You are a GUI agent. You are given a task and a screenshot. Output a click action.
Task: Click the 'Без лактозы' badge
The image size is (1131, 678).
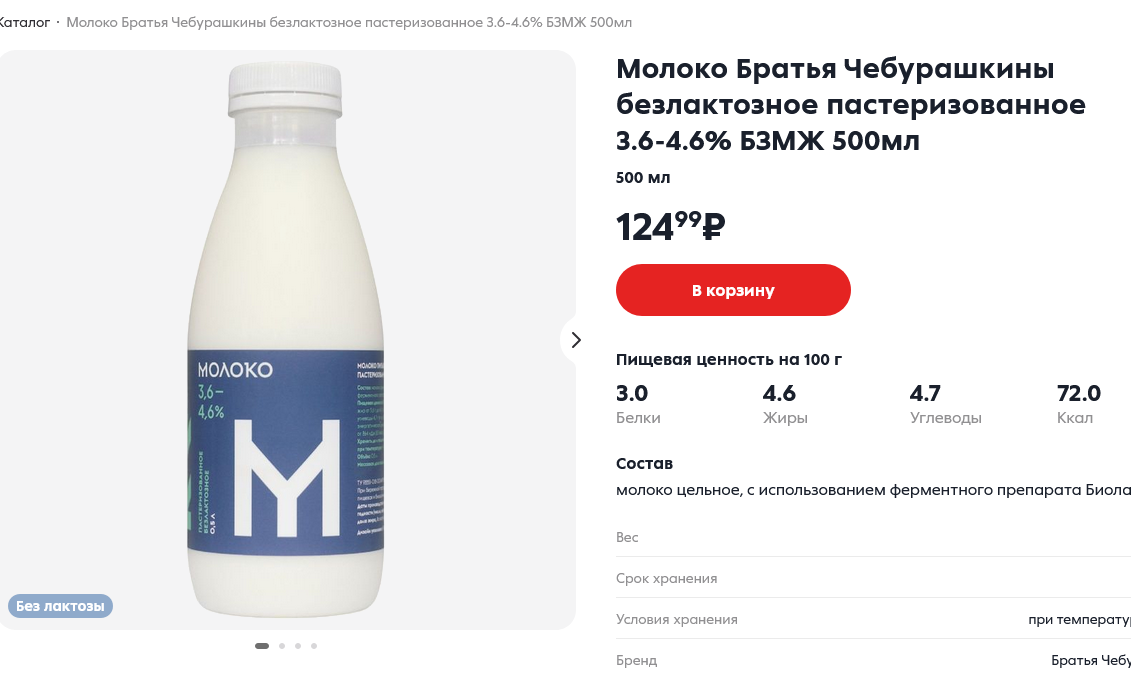[x=60, y=606]
